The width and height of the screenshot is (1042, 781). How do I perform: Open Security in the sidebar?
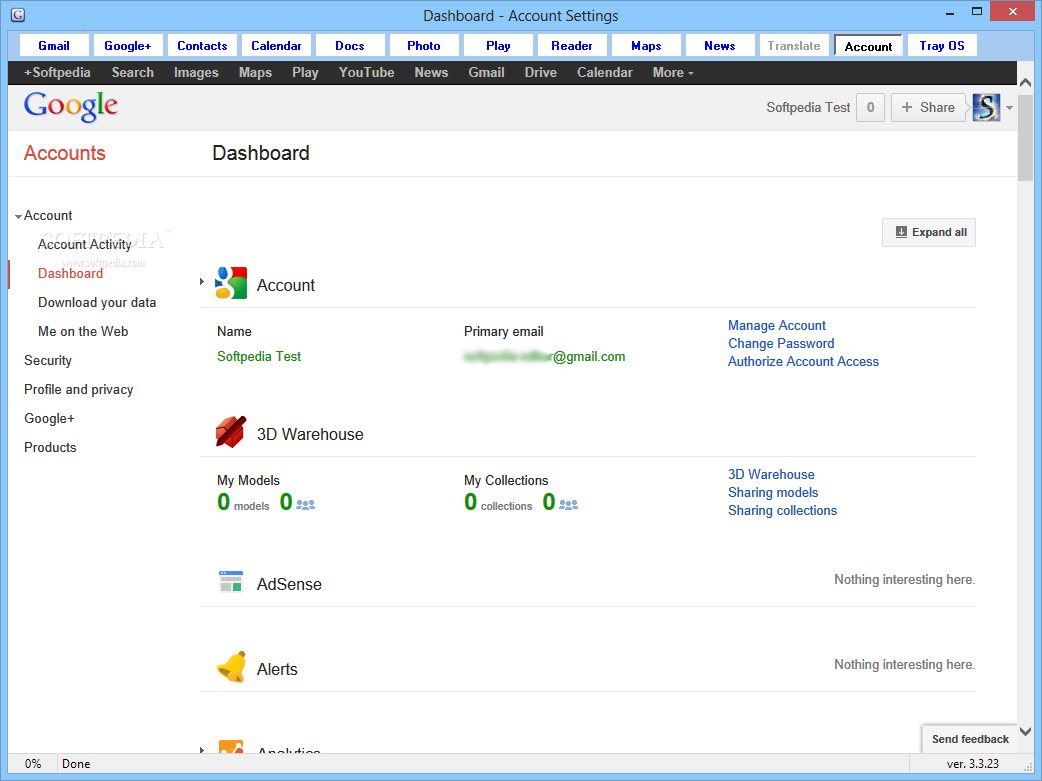(48, 360)
